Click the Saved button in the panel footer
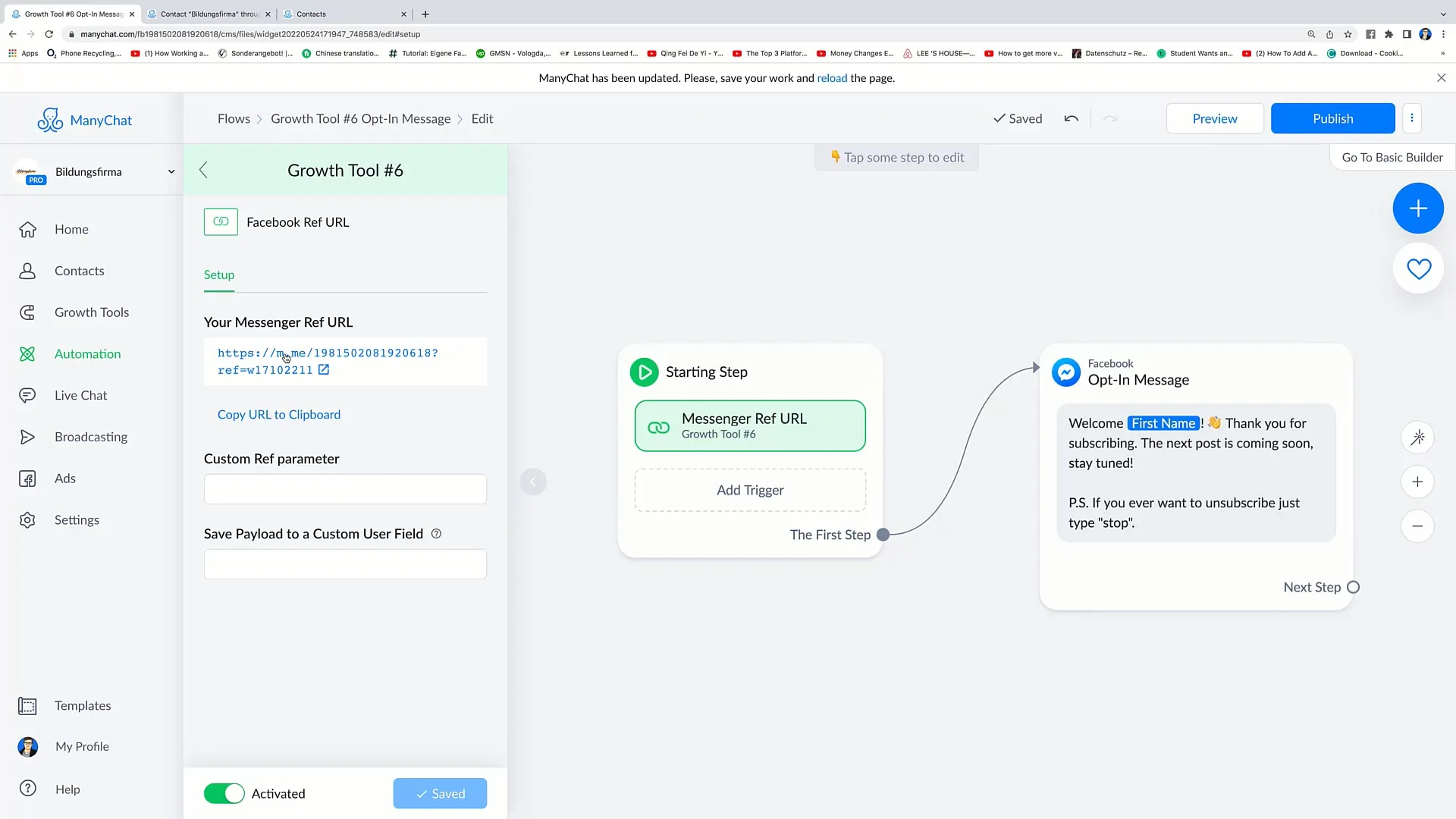1456x819 pixels. [x=440, y=793]
